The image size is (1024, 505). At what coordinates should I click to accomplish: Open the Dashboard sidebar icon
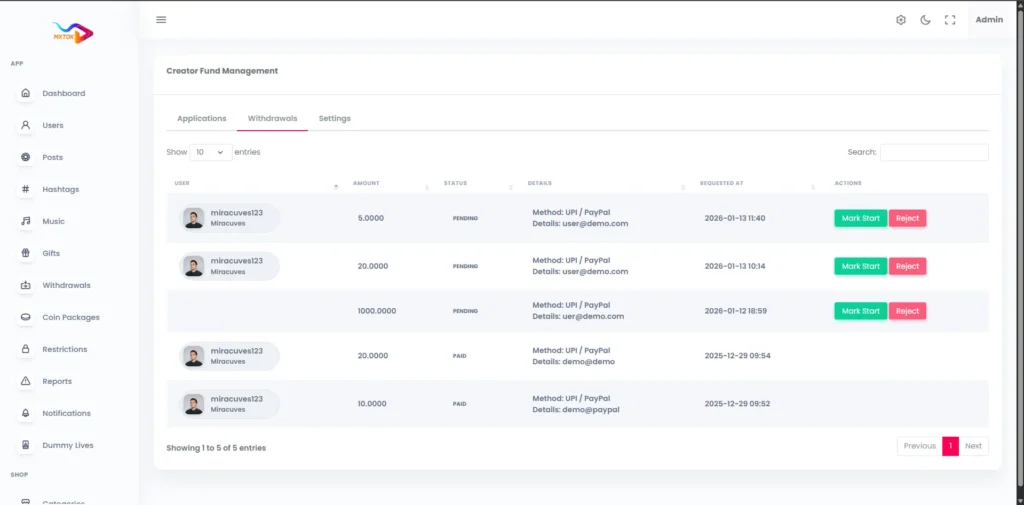[26, 93]
